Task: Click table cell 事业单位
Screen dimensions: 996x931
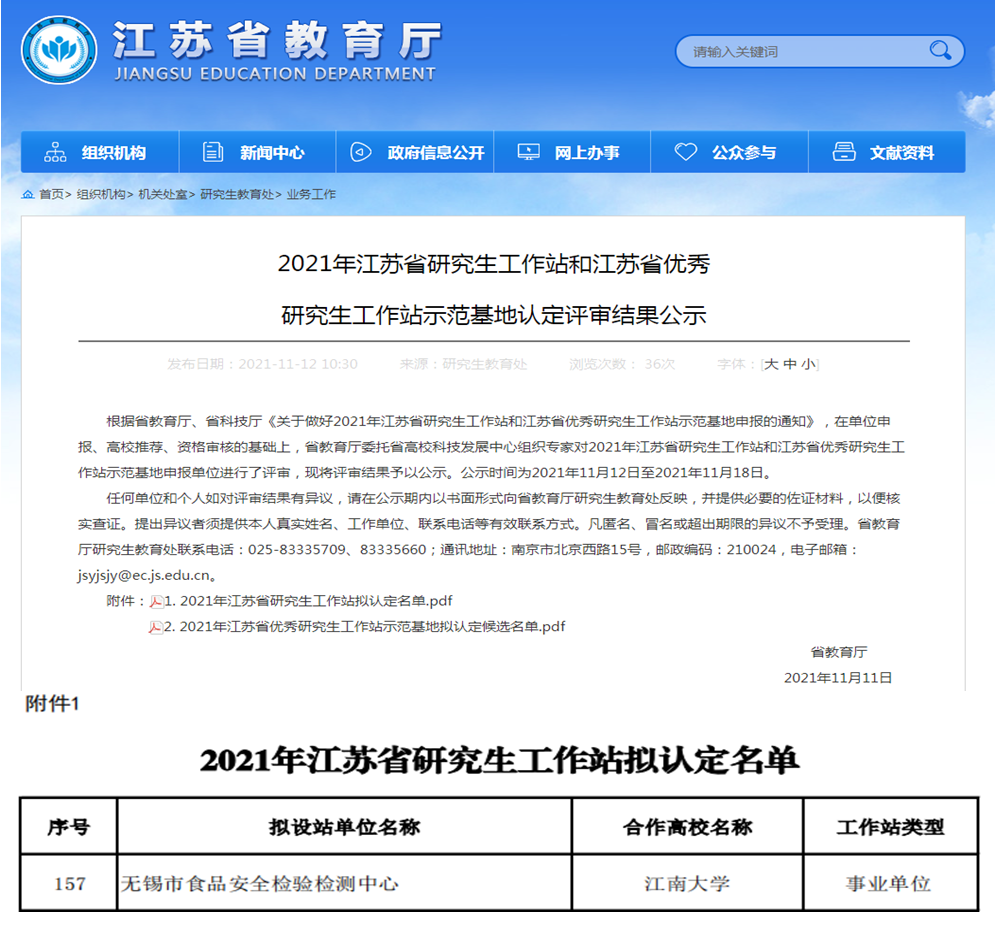Action: pos(889,883)
